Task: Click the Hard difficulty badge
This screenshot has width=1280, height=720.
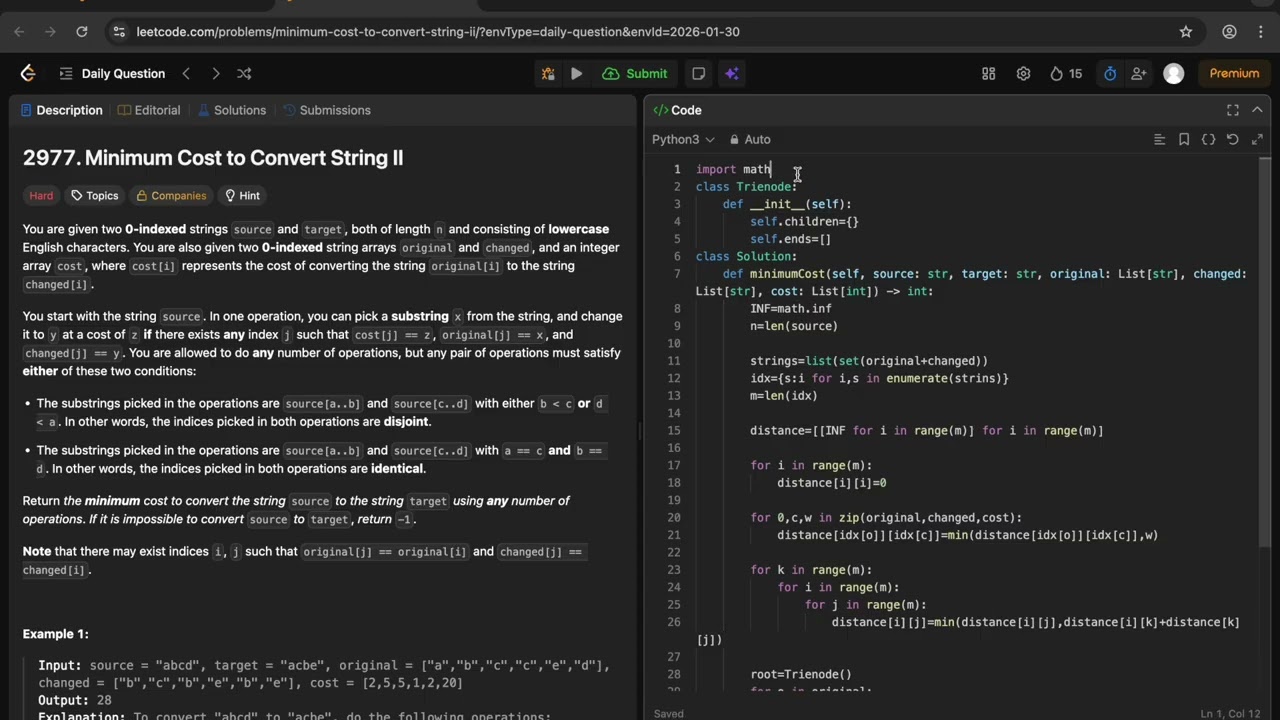Action: tap(41, 196)
